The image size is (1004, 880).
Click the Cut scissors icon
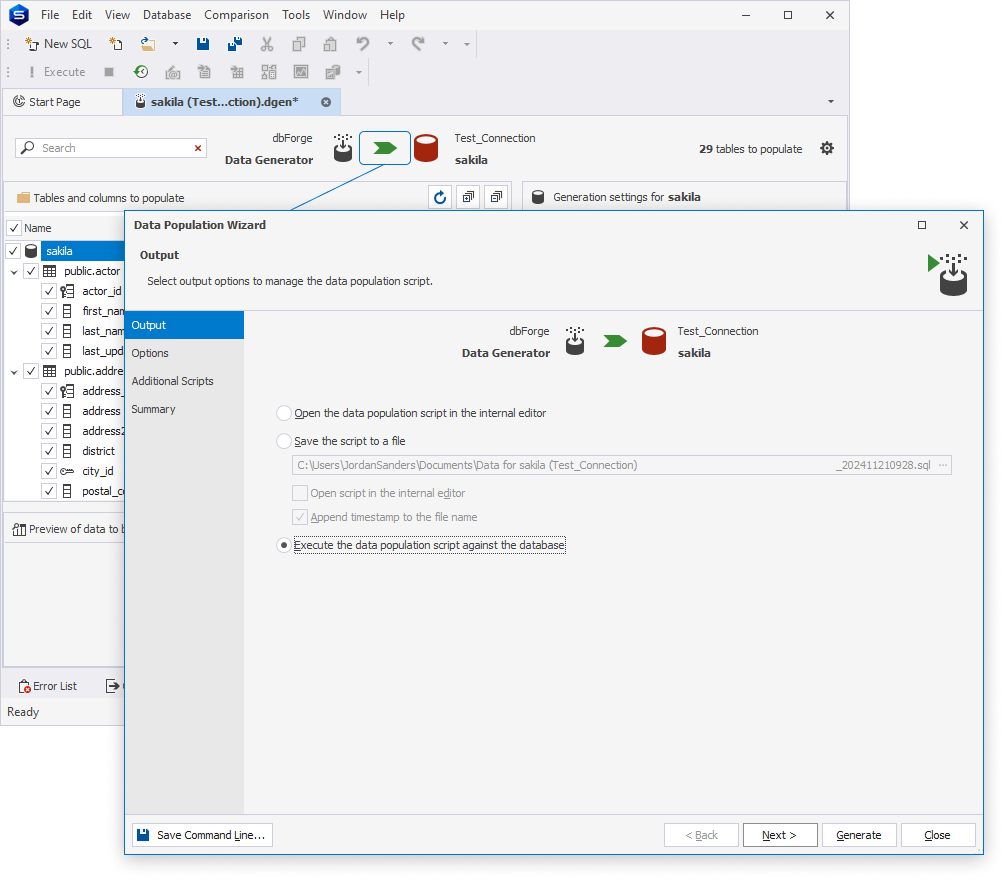267,44
